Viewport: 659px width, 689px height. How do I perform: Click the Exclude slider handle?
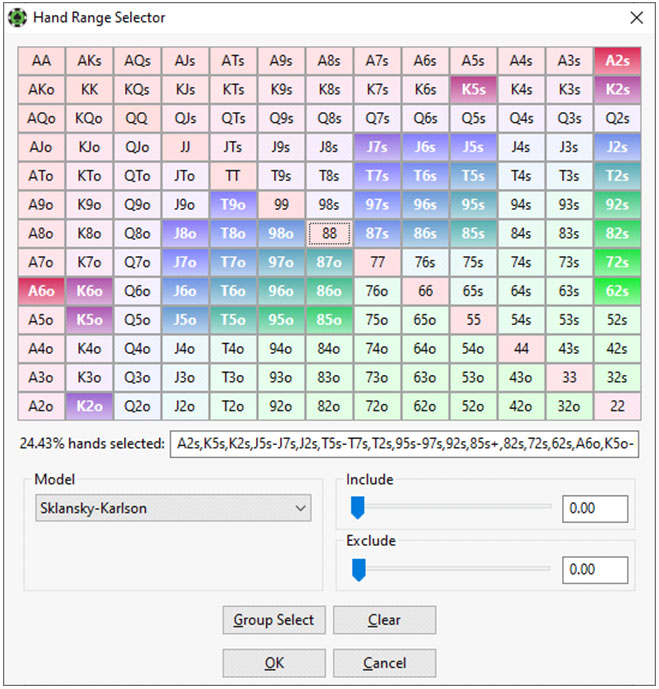(357, 569)
